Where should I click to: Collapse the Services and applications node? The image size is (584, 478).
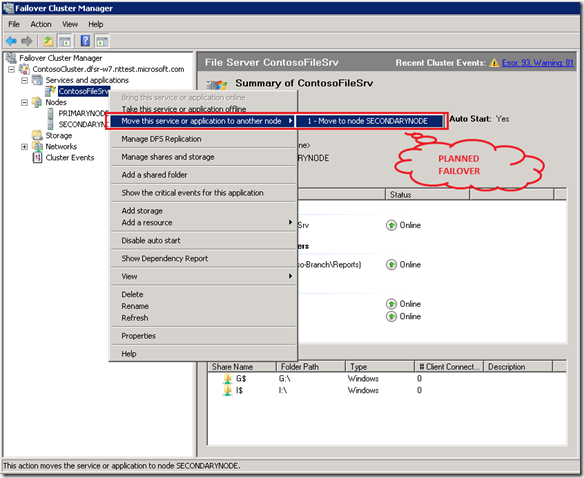pyautogui.click(x=25, y=80)
